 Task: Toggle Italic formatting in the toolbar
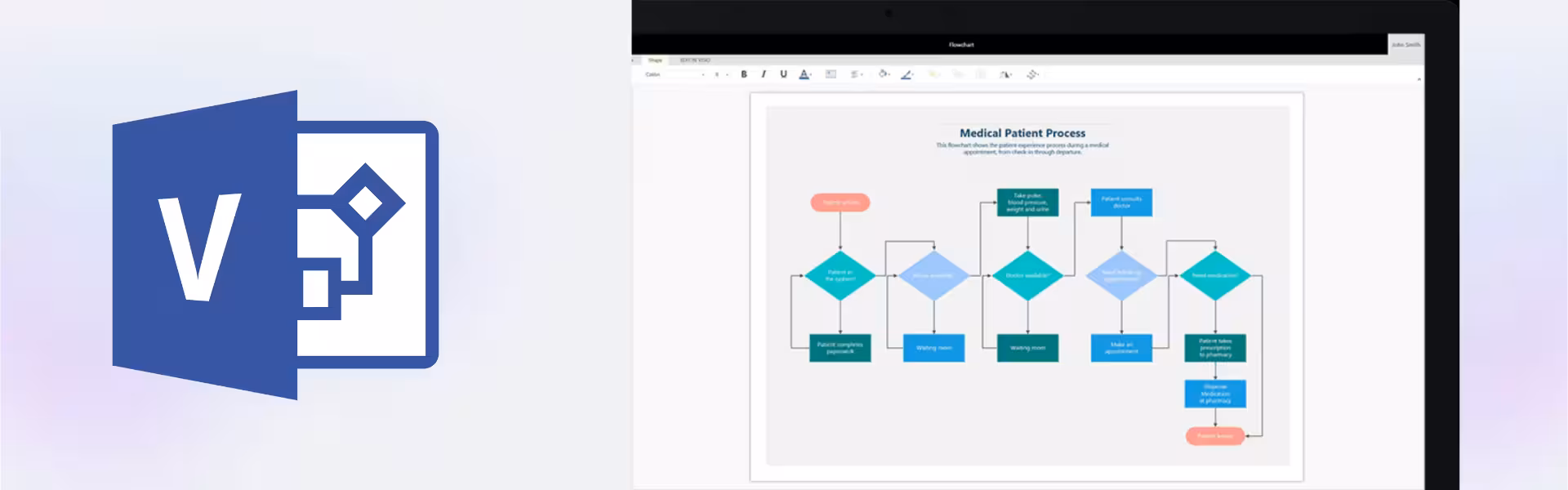(x=764, y=74)
